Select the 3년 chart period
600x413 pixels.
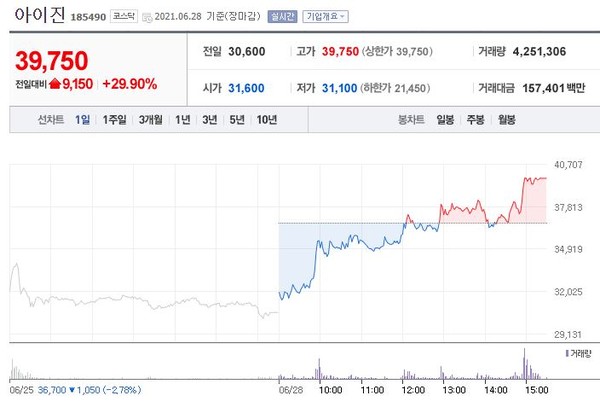[x=210, y=120]
